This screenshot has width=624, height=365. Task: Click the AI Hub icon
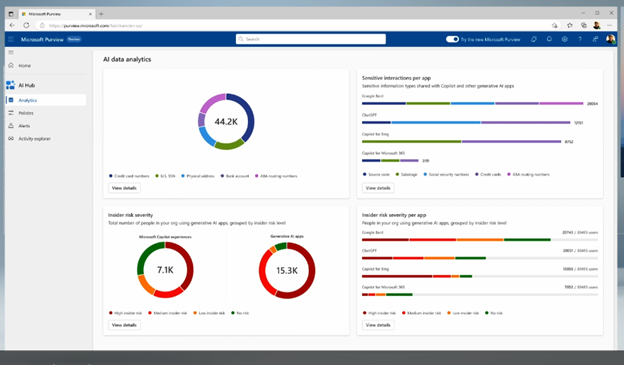(10, 85)
